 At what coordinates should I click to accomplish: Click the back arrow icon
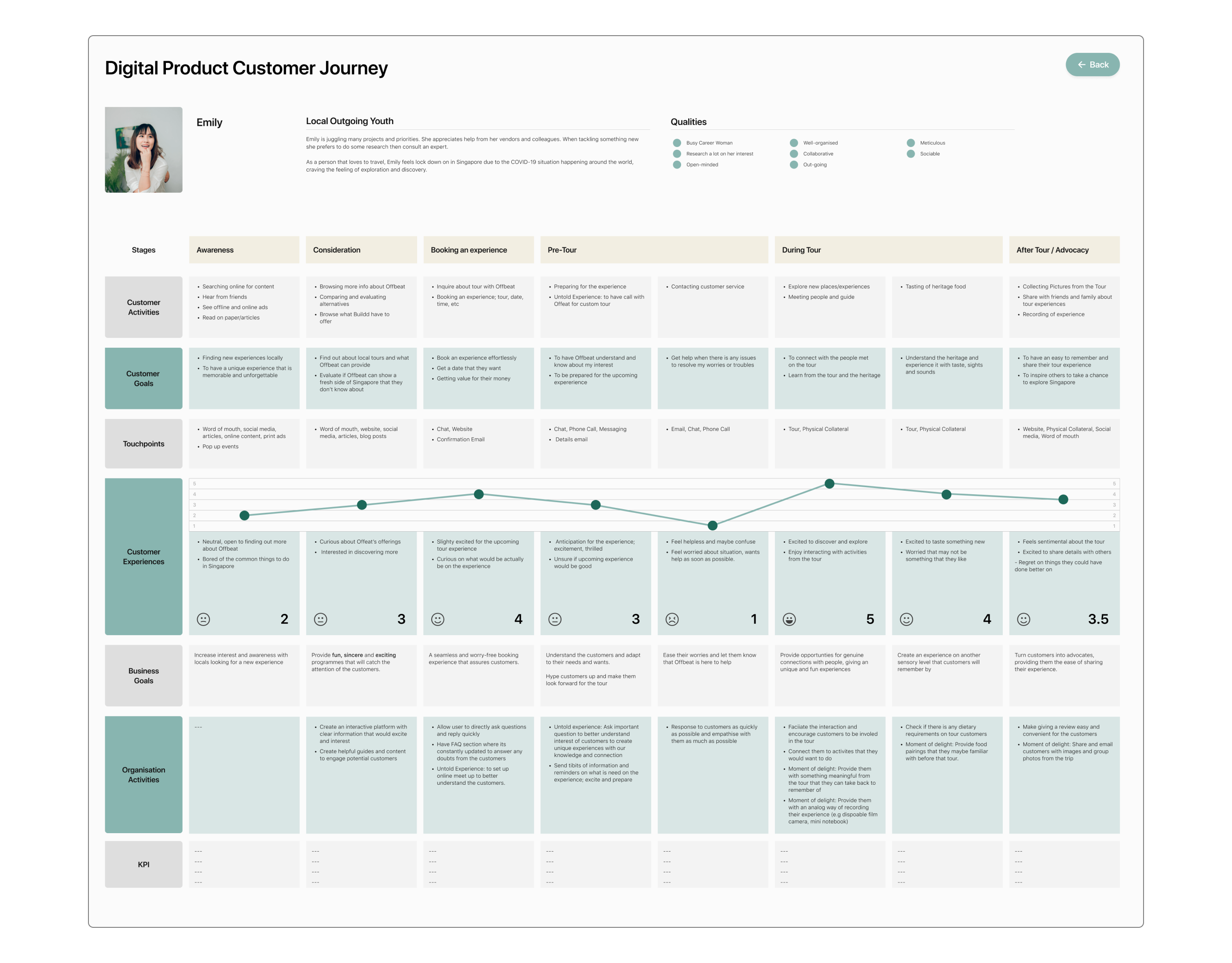coord(1082,65)
